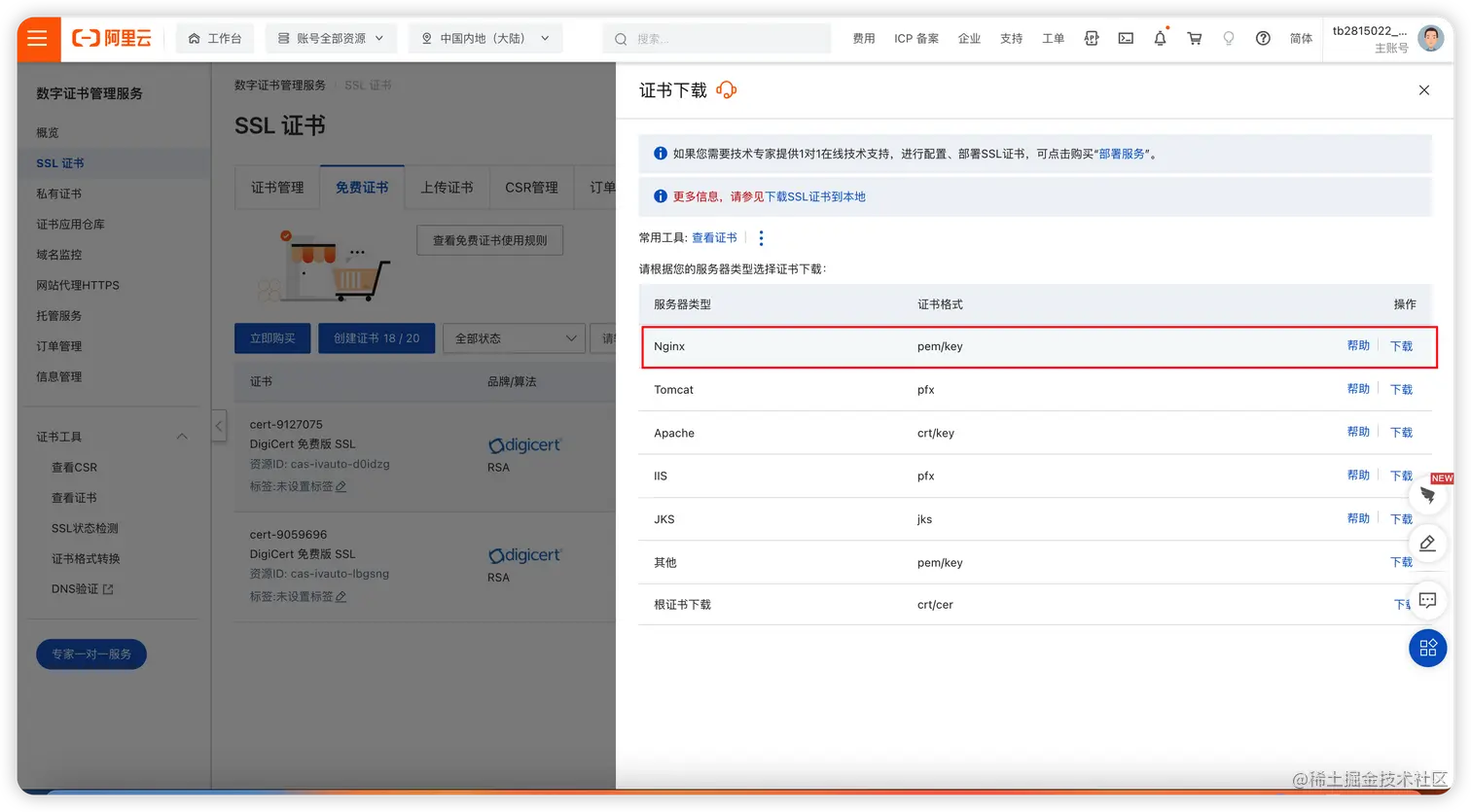Screen dimensions: 1471x812
Task: Switch language via 简体
Action: tap(1301, 39)
